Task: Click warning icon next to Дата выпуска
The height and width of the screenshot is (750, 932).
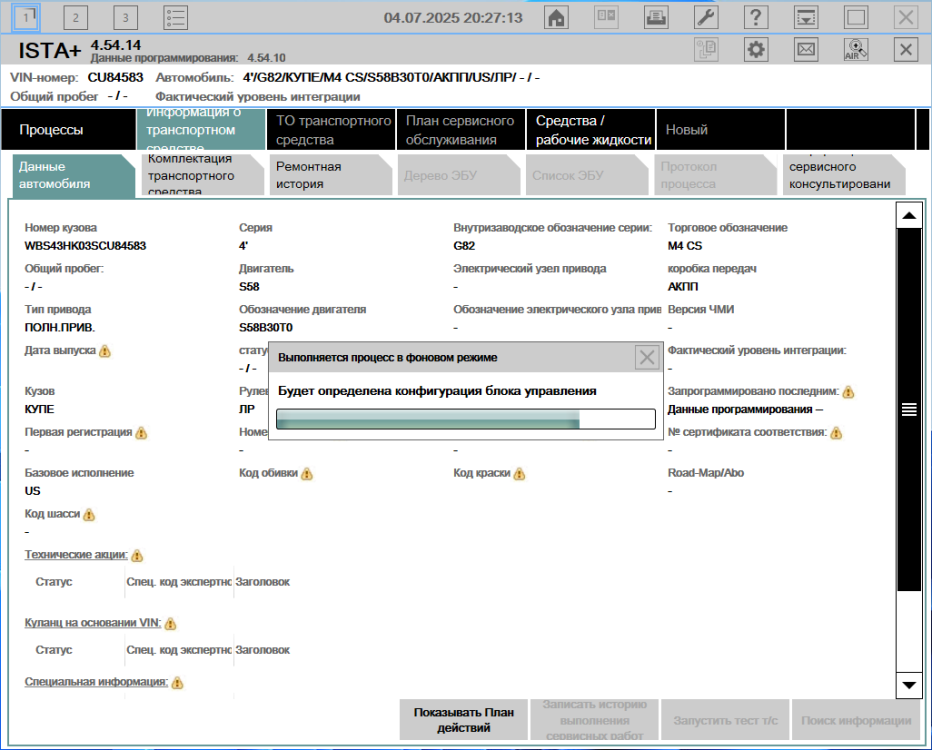Action: coord(105,352)
